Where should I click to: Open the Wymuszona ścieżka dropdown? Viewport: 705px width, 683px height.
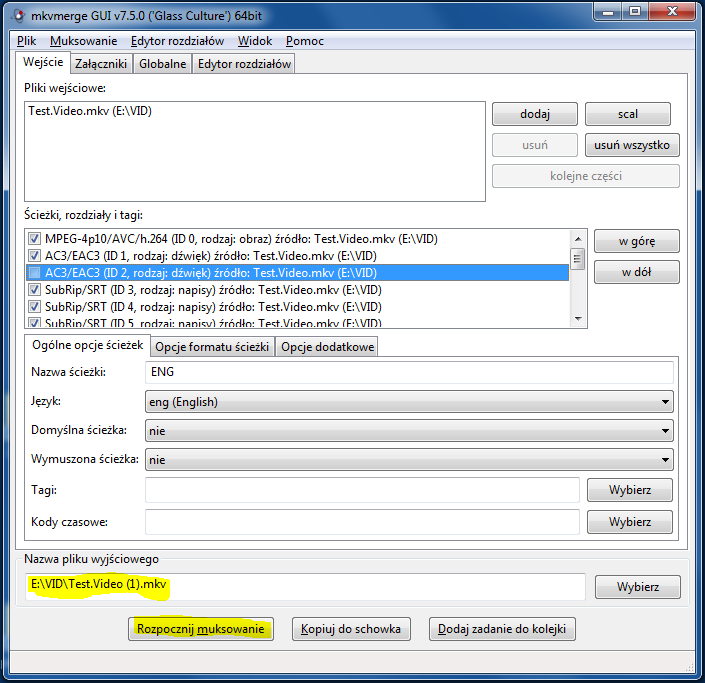click(x=409, y=460)
